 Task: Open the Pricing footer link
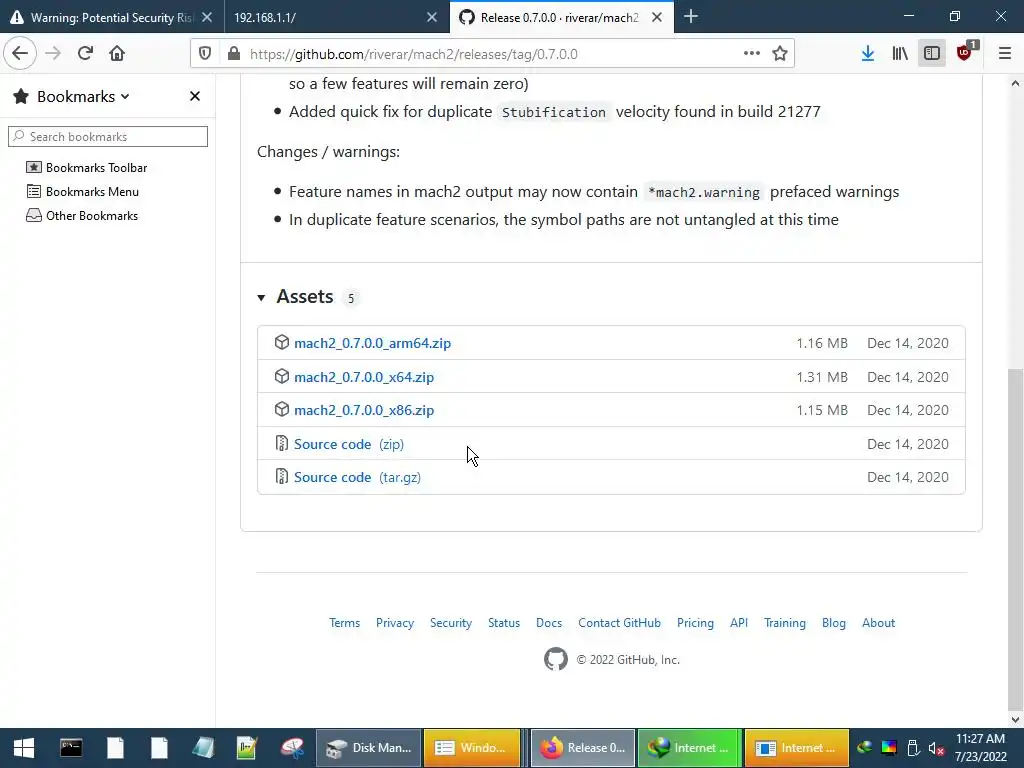pyautogui.click(x=696, y=623)
